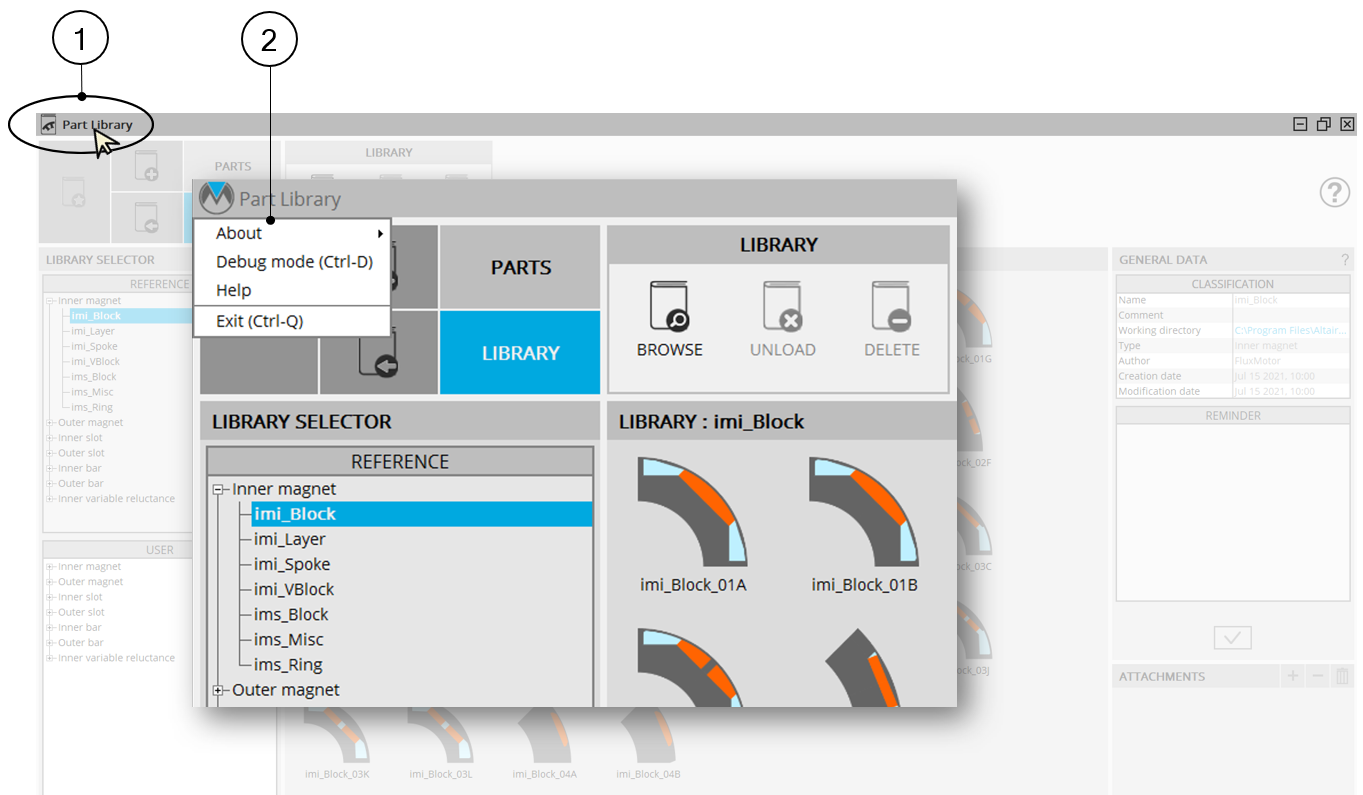Viewport: 1363px width, 795px height.
Task: Select Exit (Ctrl-Q) from menu
Action: (x=259, y=321)
